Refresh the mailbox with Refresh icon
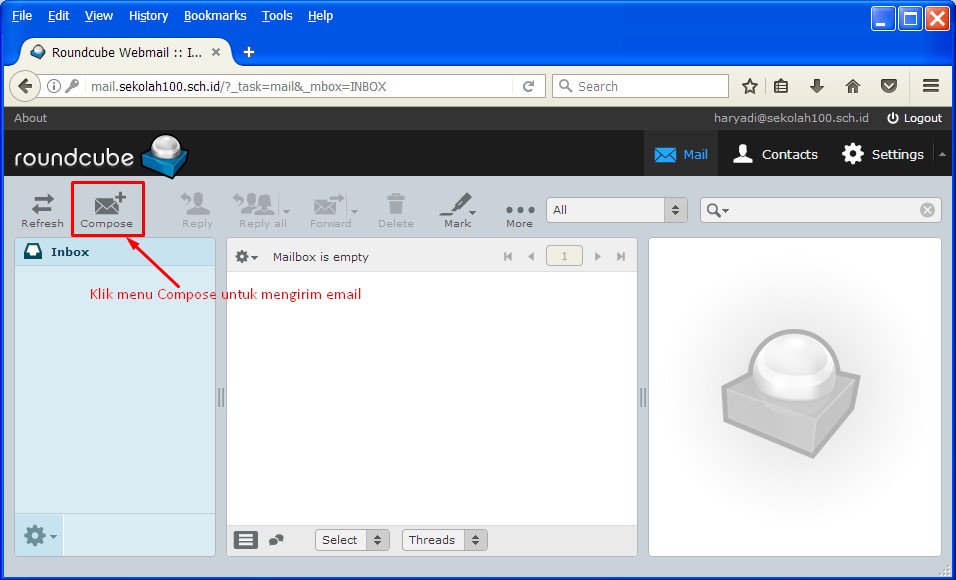Image resolution: width=956 pixels, height=580 pixels. pos(42,208)
